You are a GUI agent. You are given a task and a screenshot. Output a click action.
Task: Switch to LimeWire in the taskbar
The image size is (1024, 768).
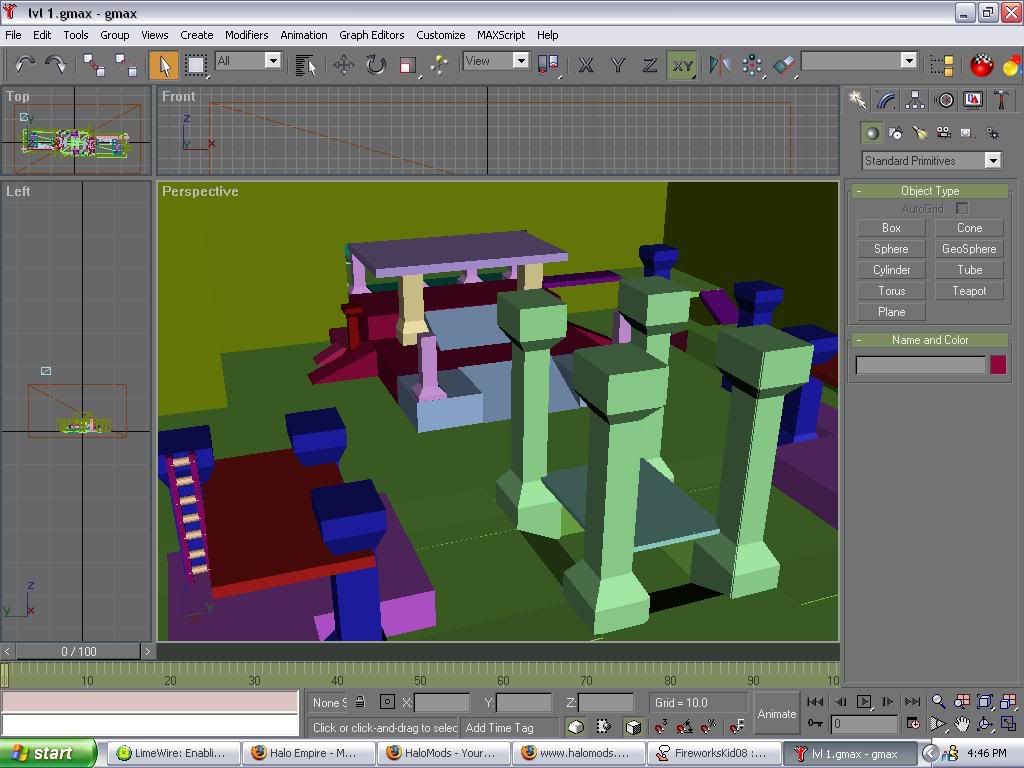tap(172, 753)
